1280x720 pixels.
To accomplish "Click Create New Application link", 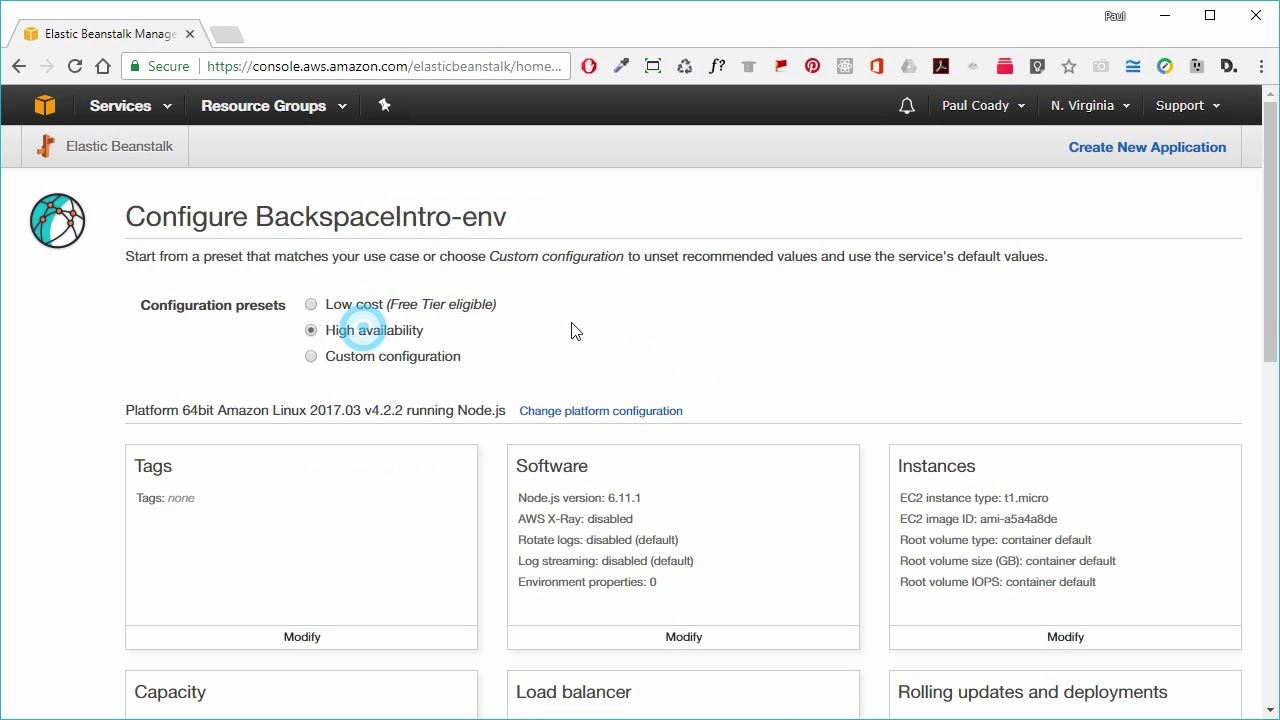I will [1147, 147].
